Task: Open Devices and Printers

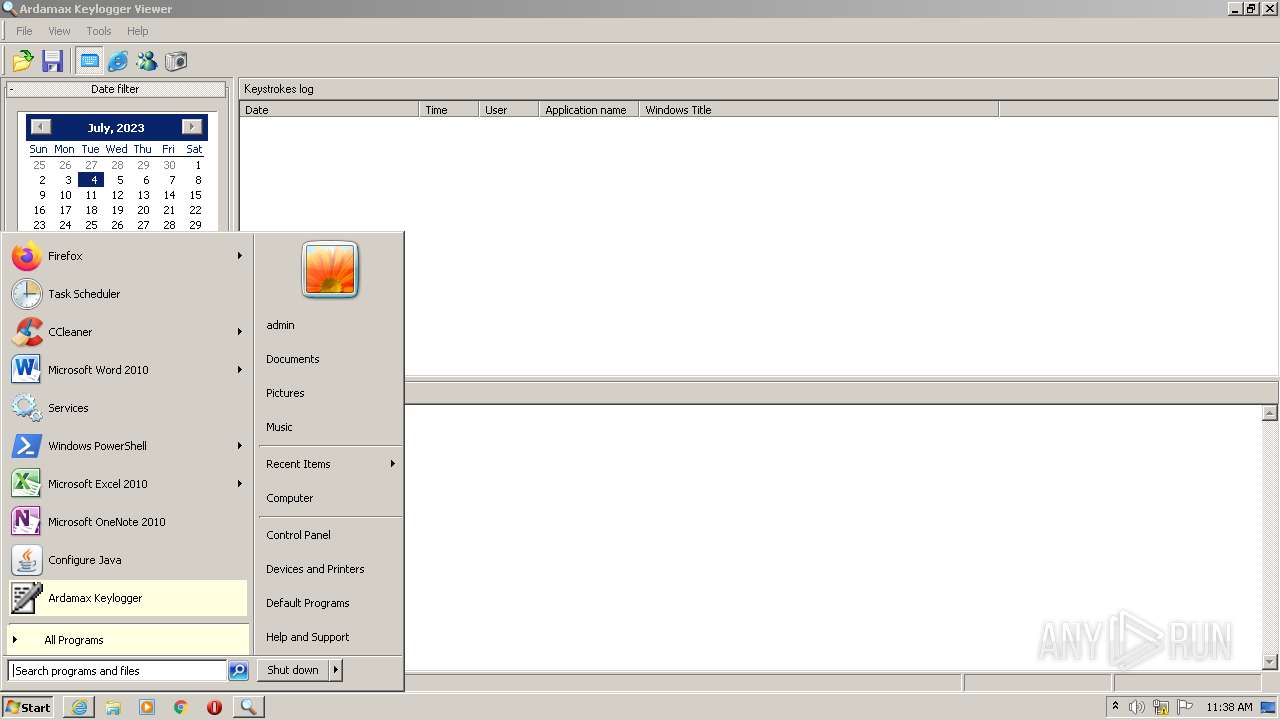Action: coord(330,569)
